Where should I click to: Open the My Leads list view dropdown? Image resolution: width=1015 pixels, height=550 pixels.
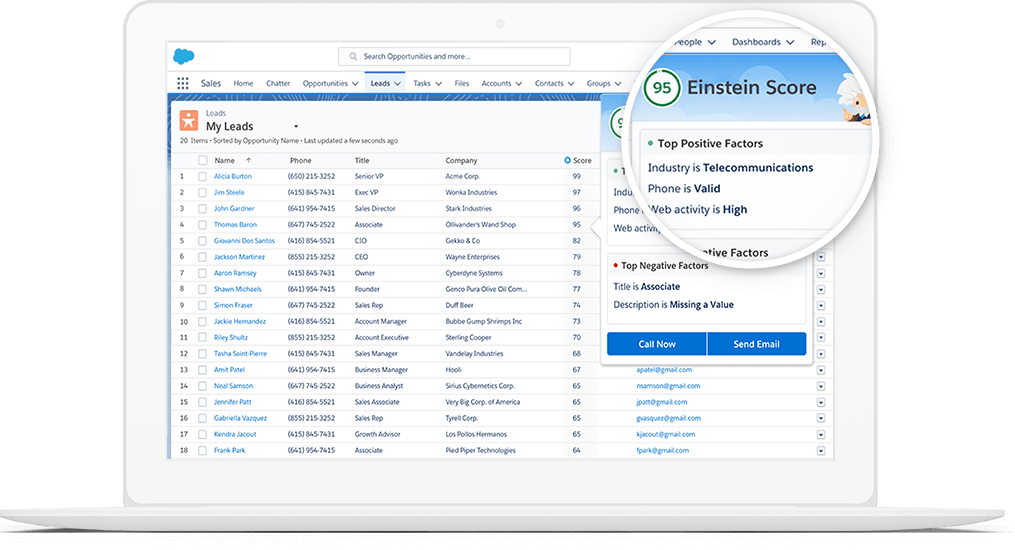pos(296,126)
